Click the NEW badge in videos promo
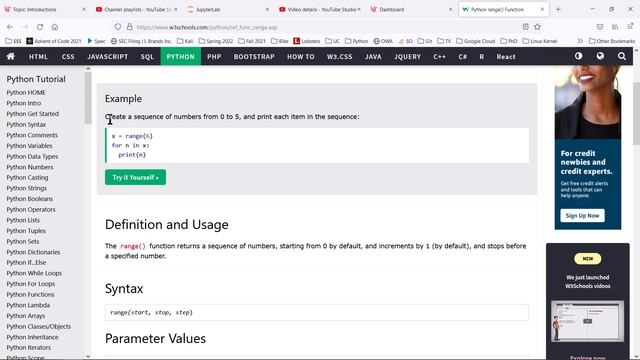Image resolution: width=640 pixels, height=360 pixels. [587, 258]
